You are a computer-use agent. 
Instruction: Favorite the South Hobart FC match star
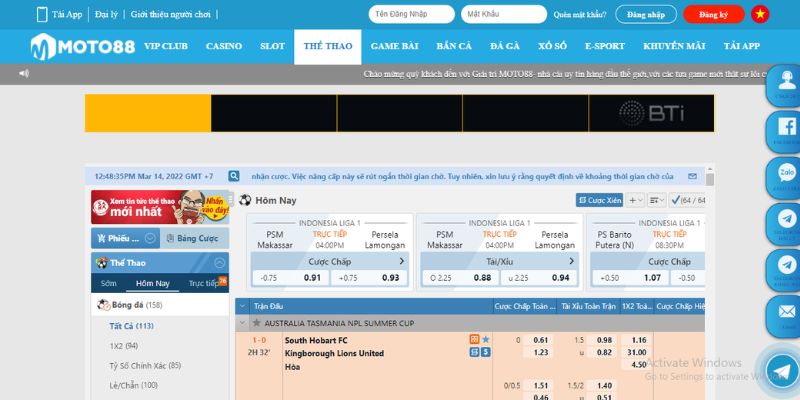[486, 339]
